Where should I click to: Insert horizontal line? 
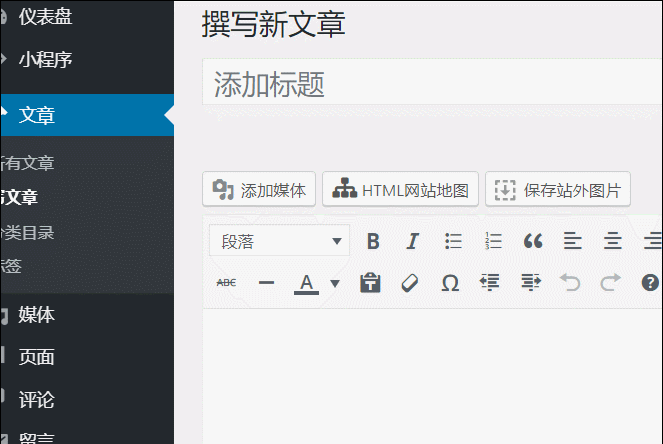click(266, 282)
